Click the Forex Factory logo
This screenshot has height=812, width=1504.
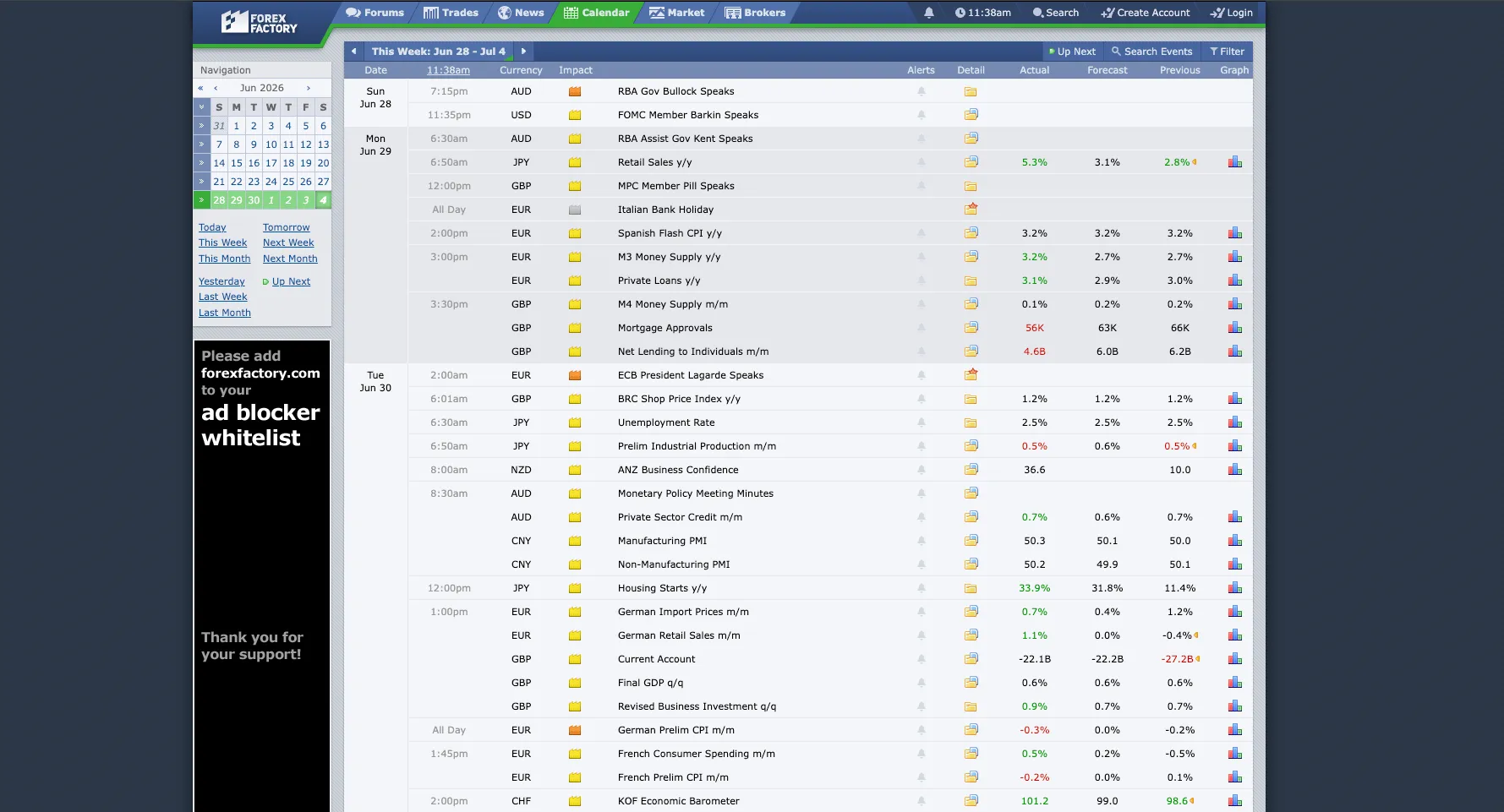[x=259, y=22]
